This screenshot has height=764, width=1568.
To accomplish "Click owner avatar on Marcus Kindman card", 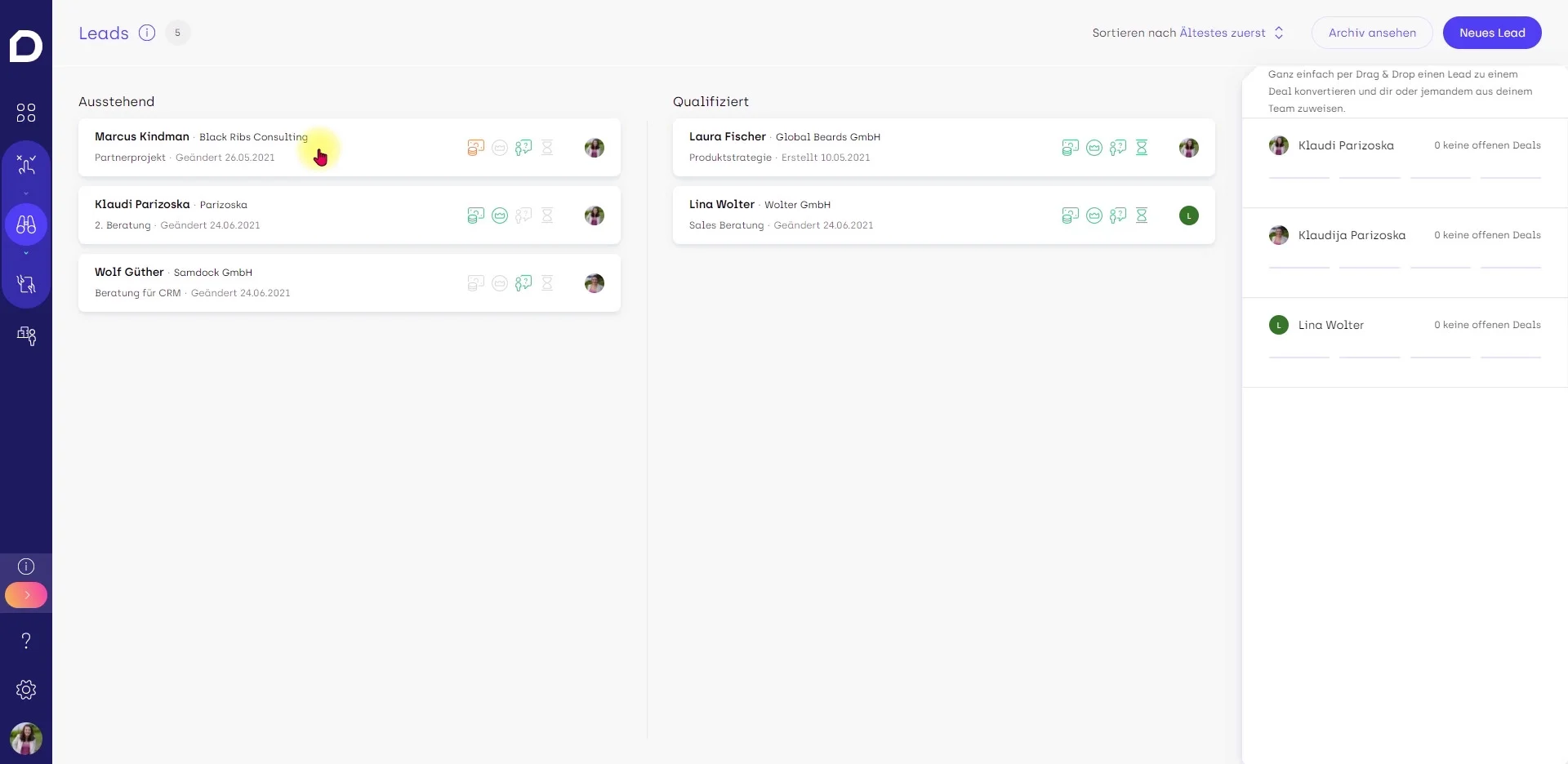I will (x=595, y=148).
